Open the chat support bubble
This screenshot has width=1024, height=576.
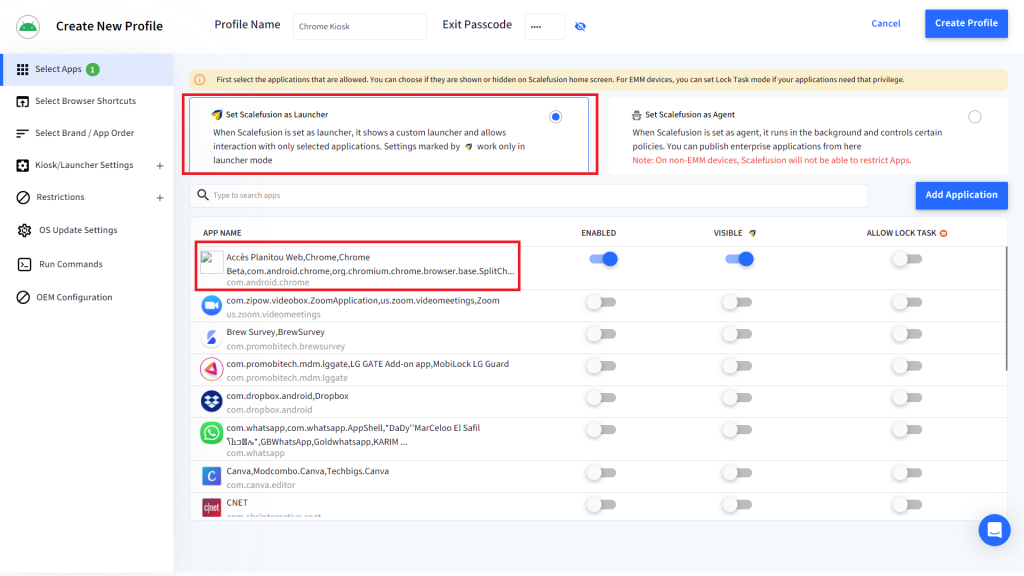point(994,530)
